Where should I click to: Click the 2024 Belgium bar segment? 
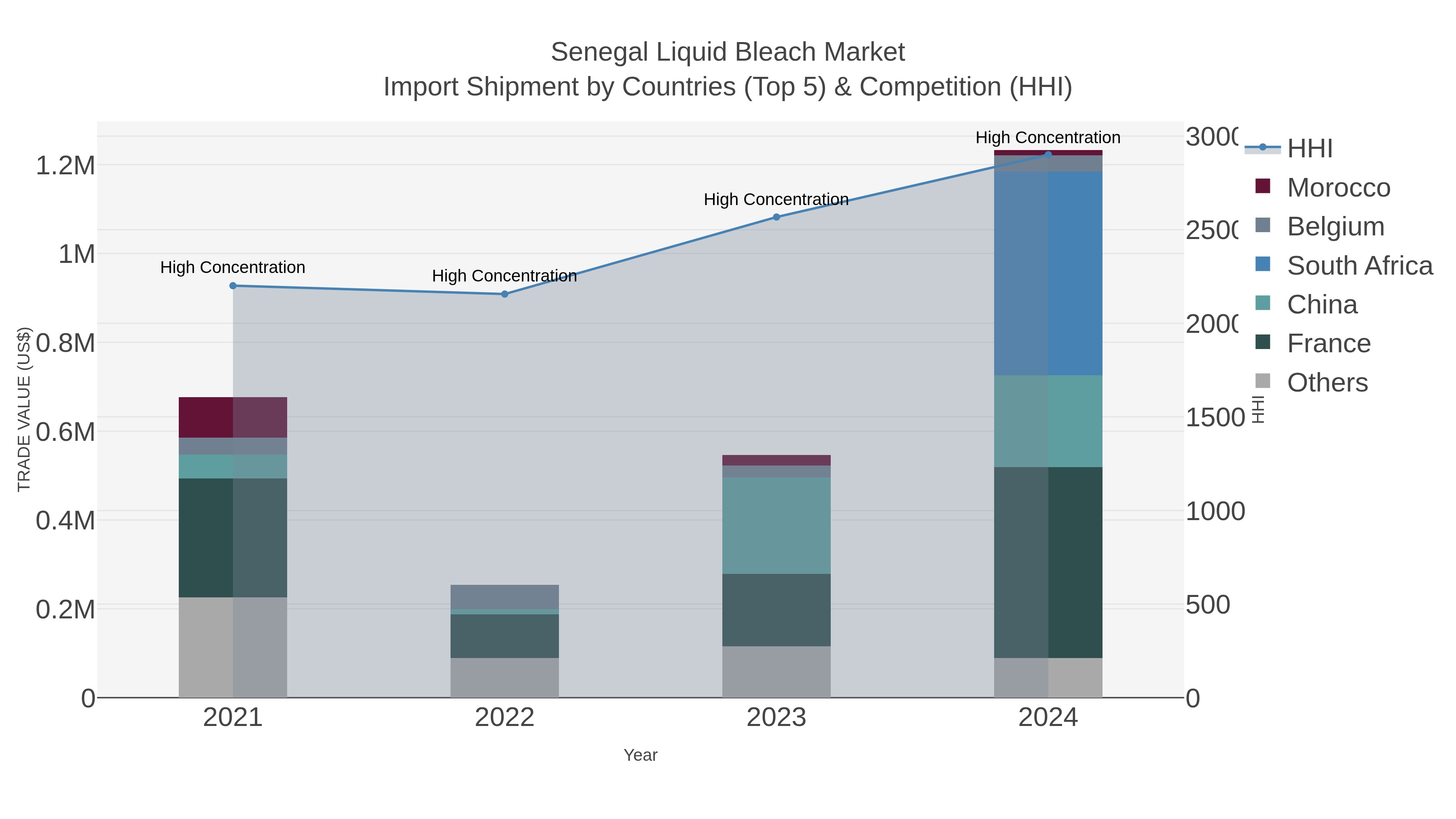tap(1048, 164)
